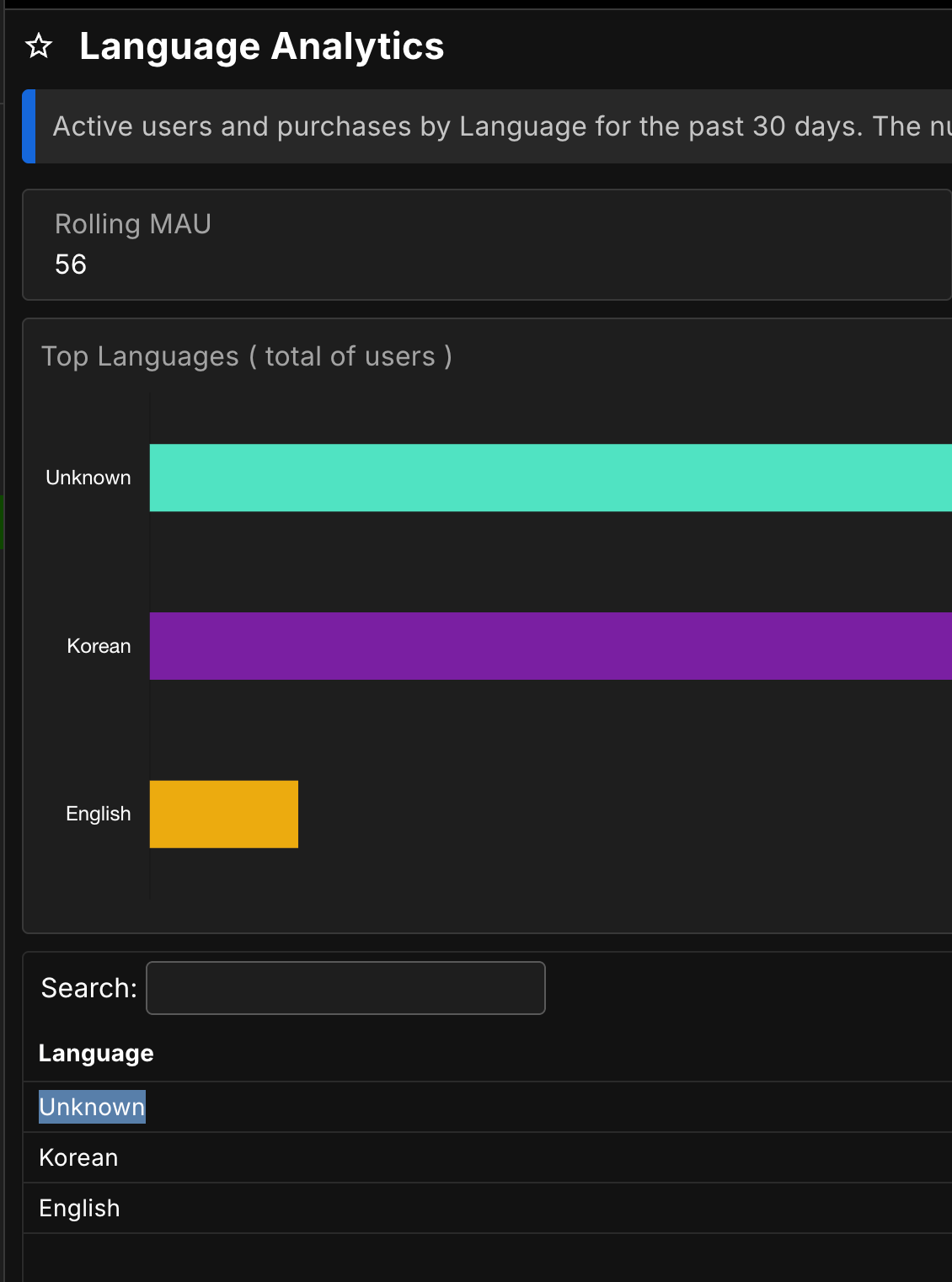Click the Language Analytics page title
952x1282 pixels.
[x=261, y=46]
